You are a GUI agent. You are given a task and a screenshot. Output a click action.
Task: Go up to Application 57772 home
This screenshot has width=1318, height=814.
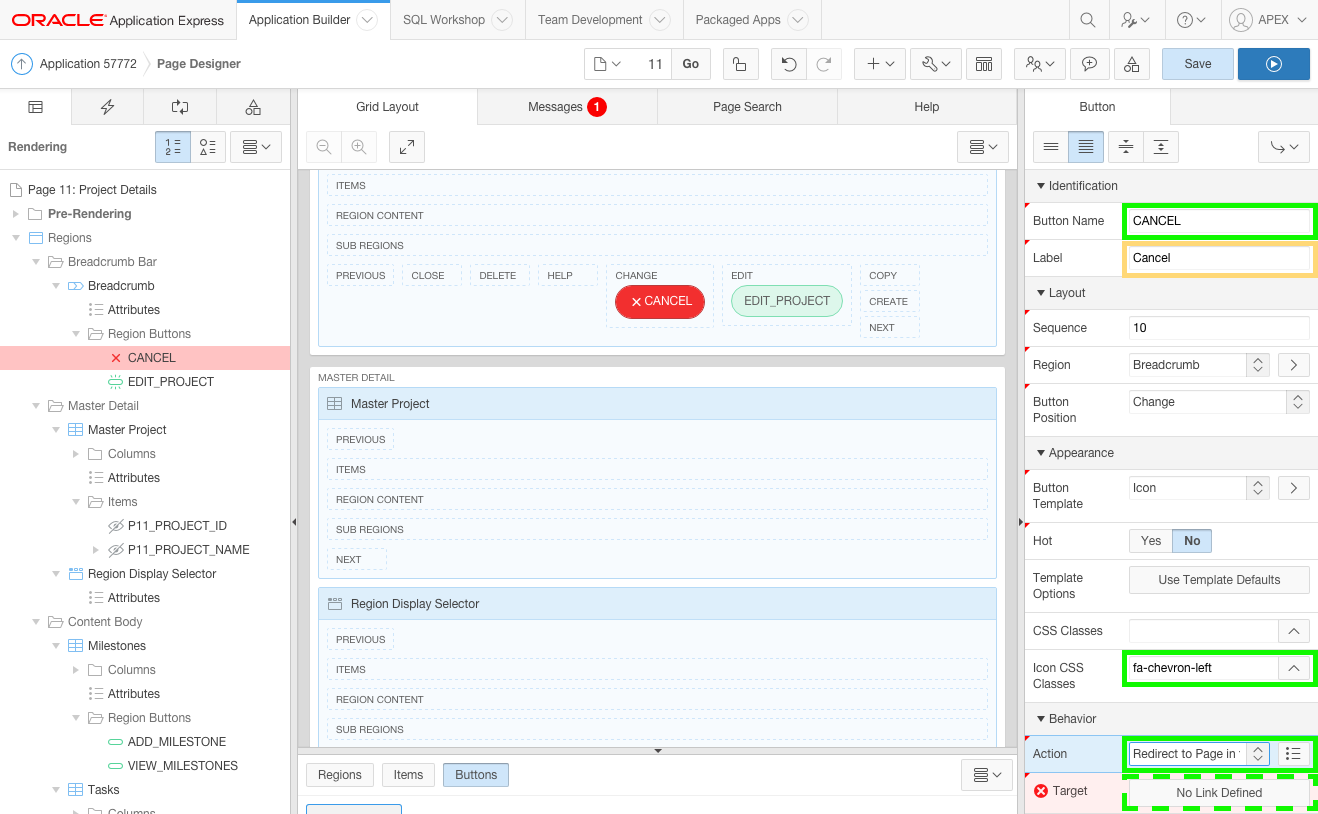coord(22,64)
